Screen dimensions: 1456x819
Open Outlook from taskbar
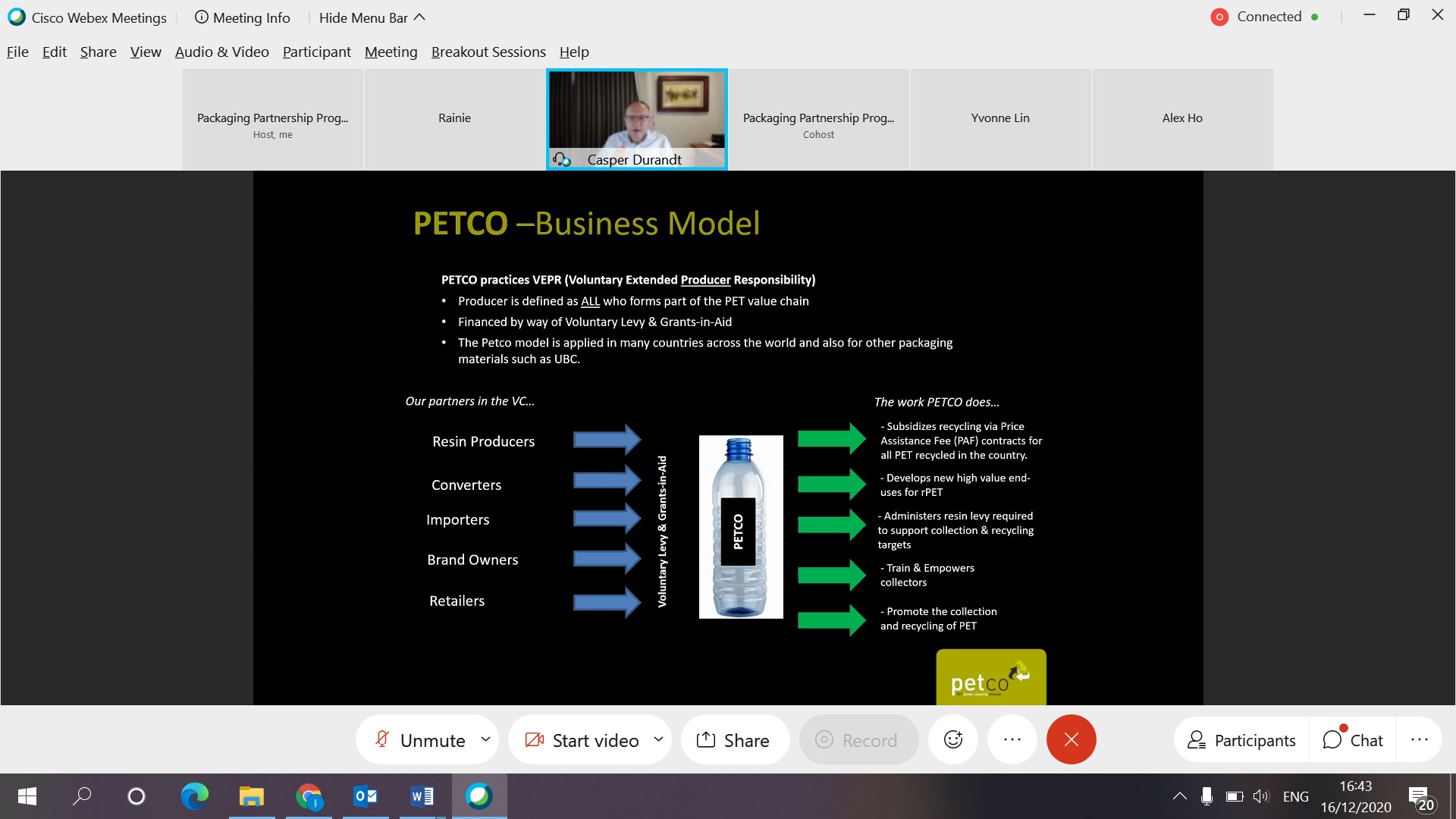(366, 796)
